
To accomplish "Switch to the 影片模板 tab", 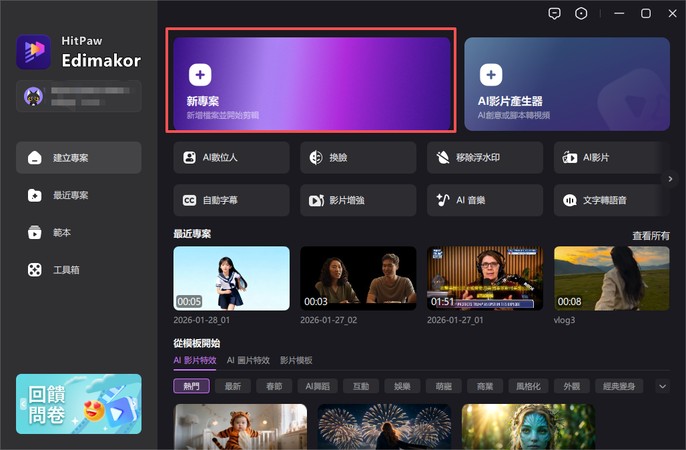I will [x=296, y=360].
